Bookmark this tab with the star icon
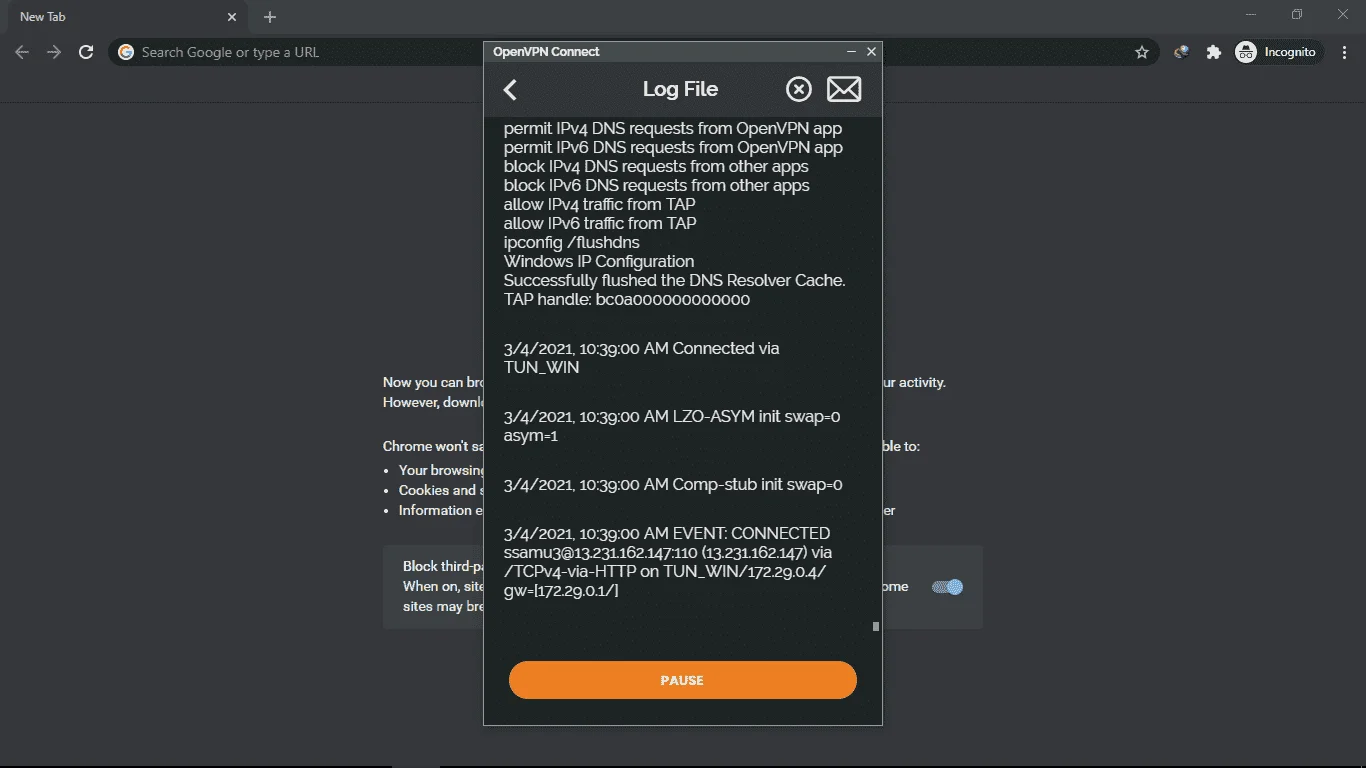The height and width of the screenshot is (768, 1366). click(1142, 52)
